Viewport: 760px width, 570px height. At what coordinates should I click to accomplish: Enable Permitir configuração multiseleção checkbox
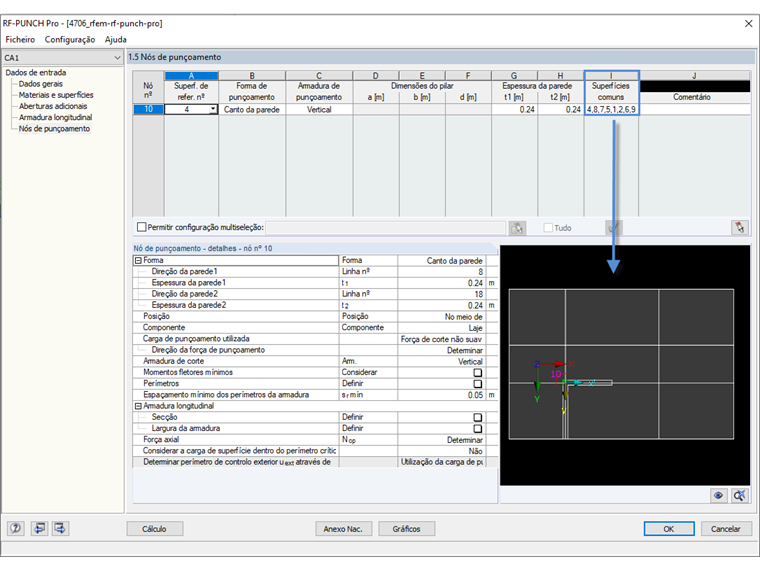142,227
